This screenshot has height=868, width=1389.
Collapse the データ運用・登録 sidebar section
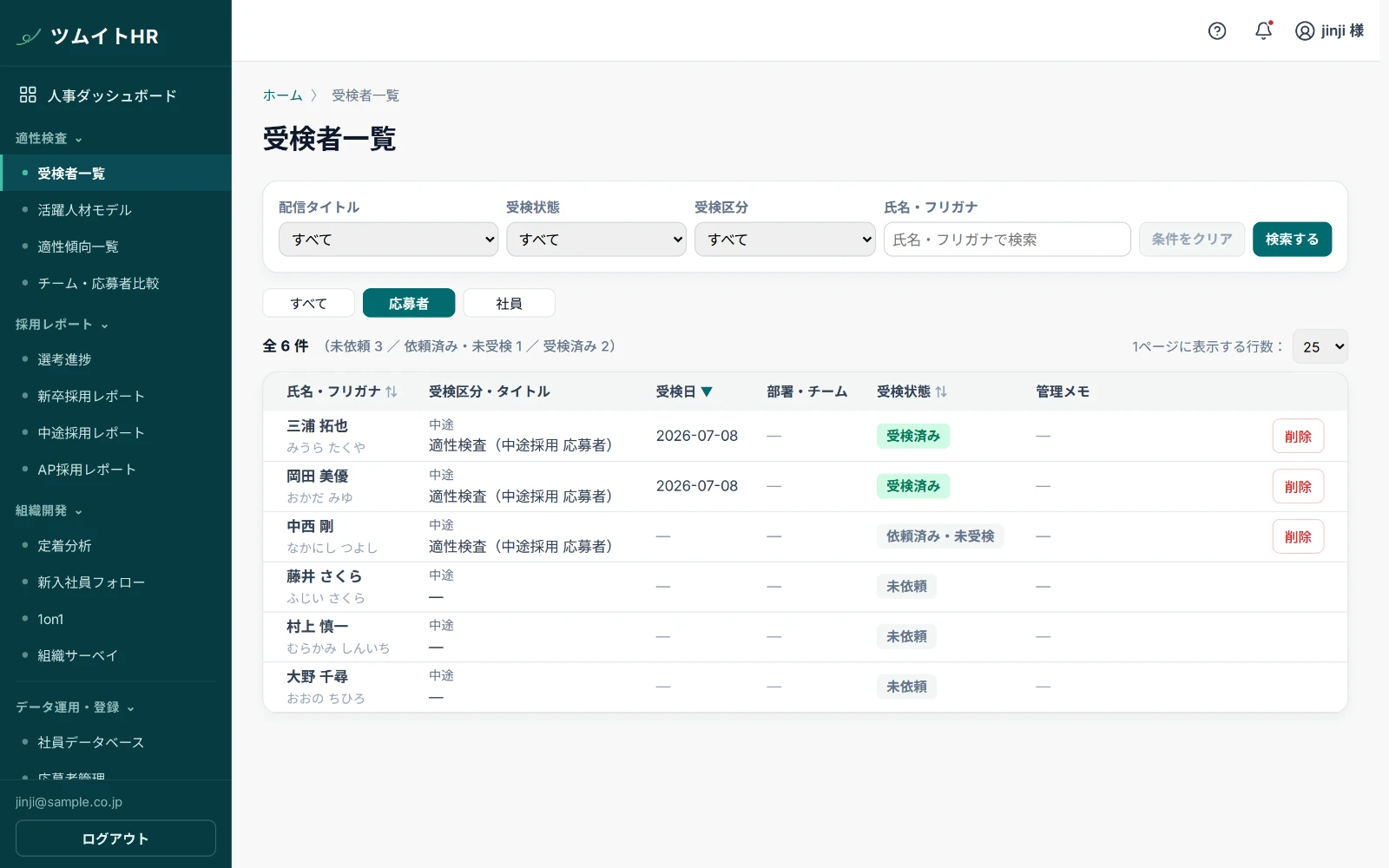(75, 707)
